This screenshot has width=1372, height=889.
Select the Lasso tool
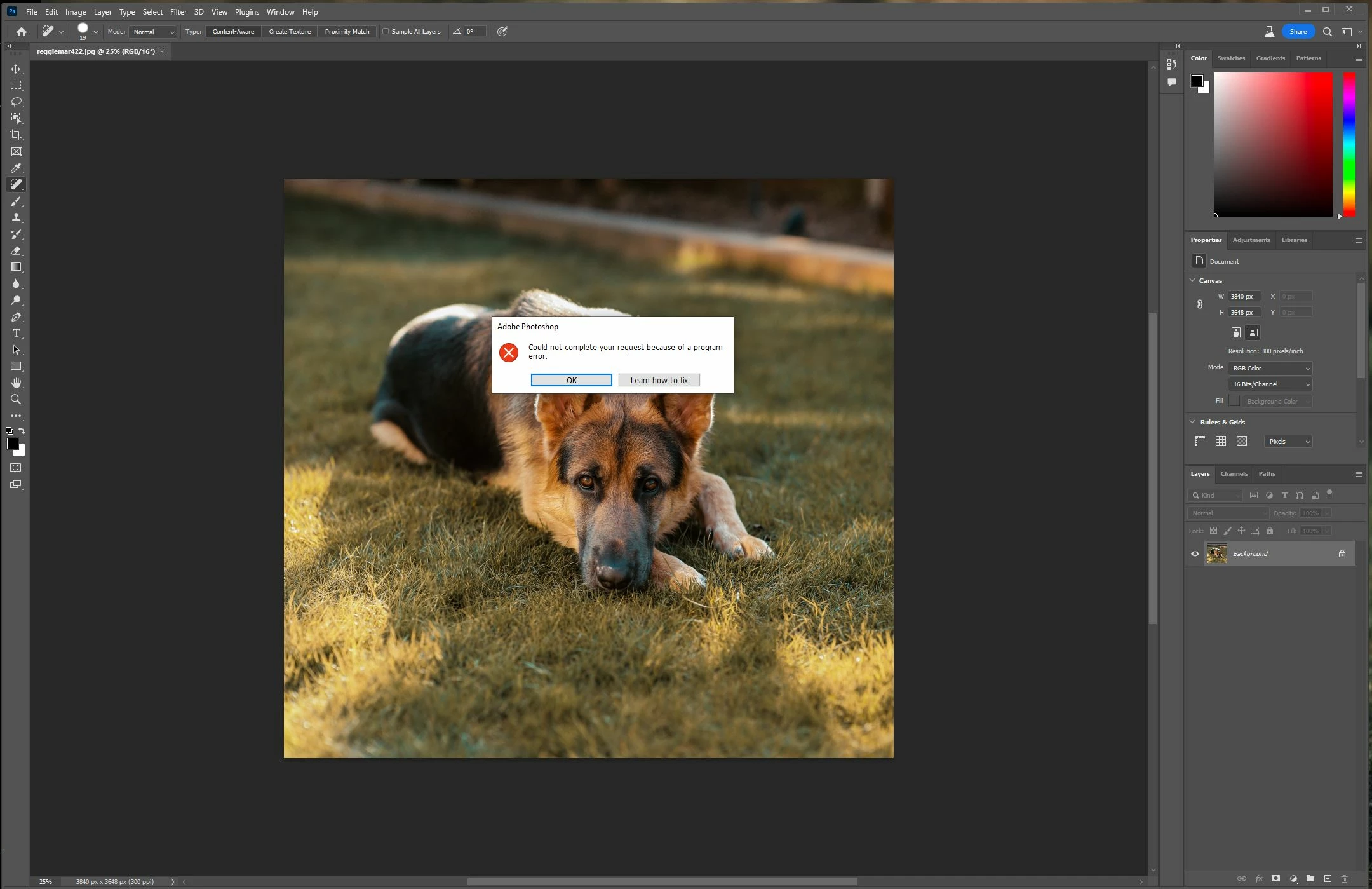tap(16, 102)
